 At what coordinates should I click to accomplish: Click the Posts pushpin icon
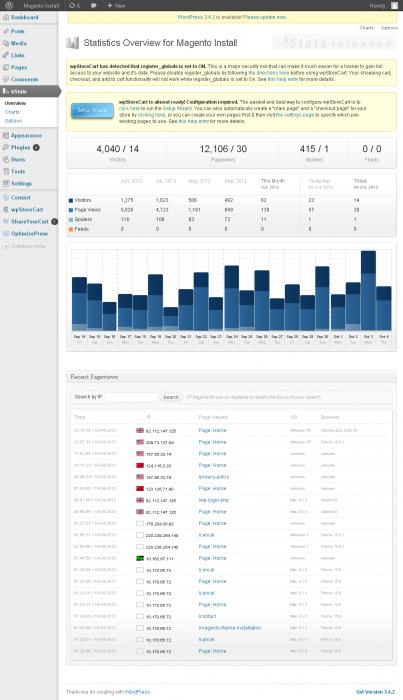(x=6, y=31)
